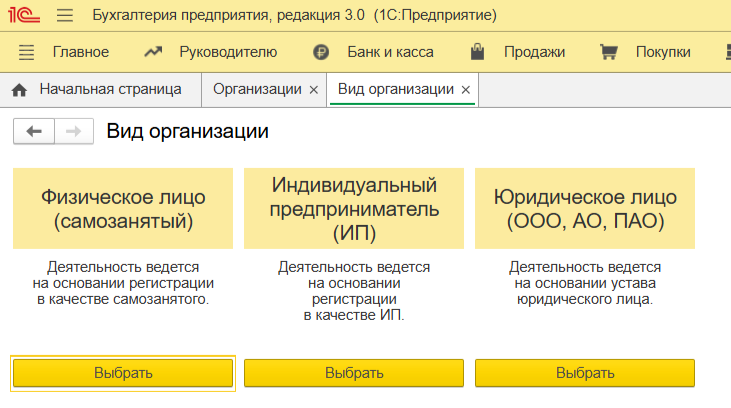Viewport: 731px width, 408px height.
Task: Close the Вид организации tab
Action: (x=465, y=90)
